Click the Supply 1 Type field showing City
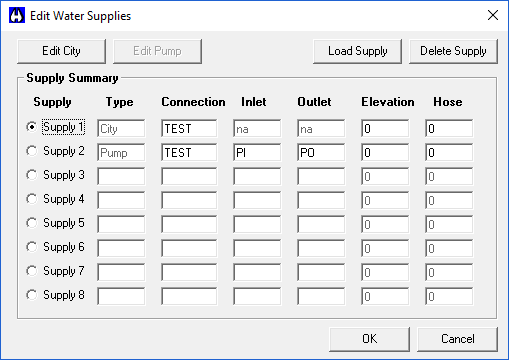The height and width of the screenshot is (360, 509). coord(121,128)
